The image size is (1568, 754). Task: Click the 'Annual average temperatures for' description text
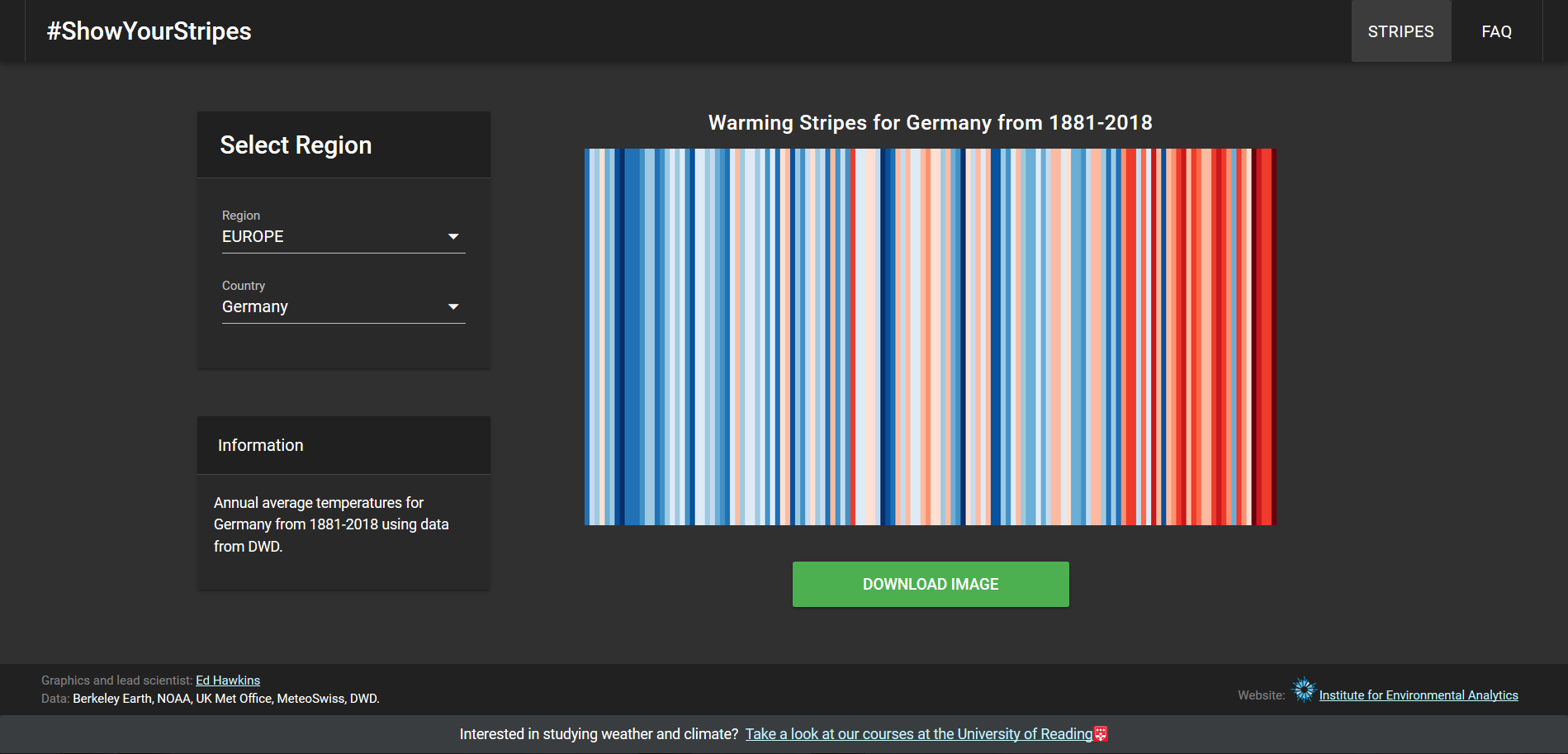tap(319, 503)
